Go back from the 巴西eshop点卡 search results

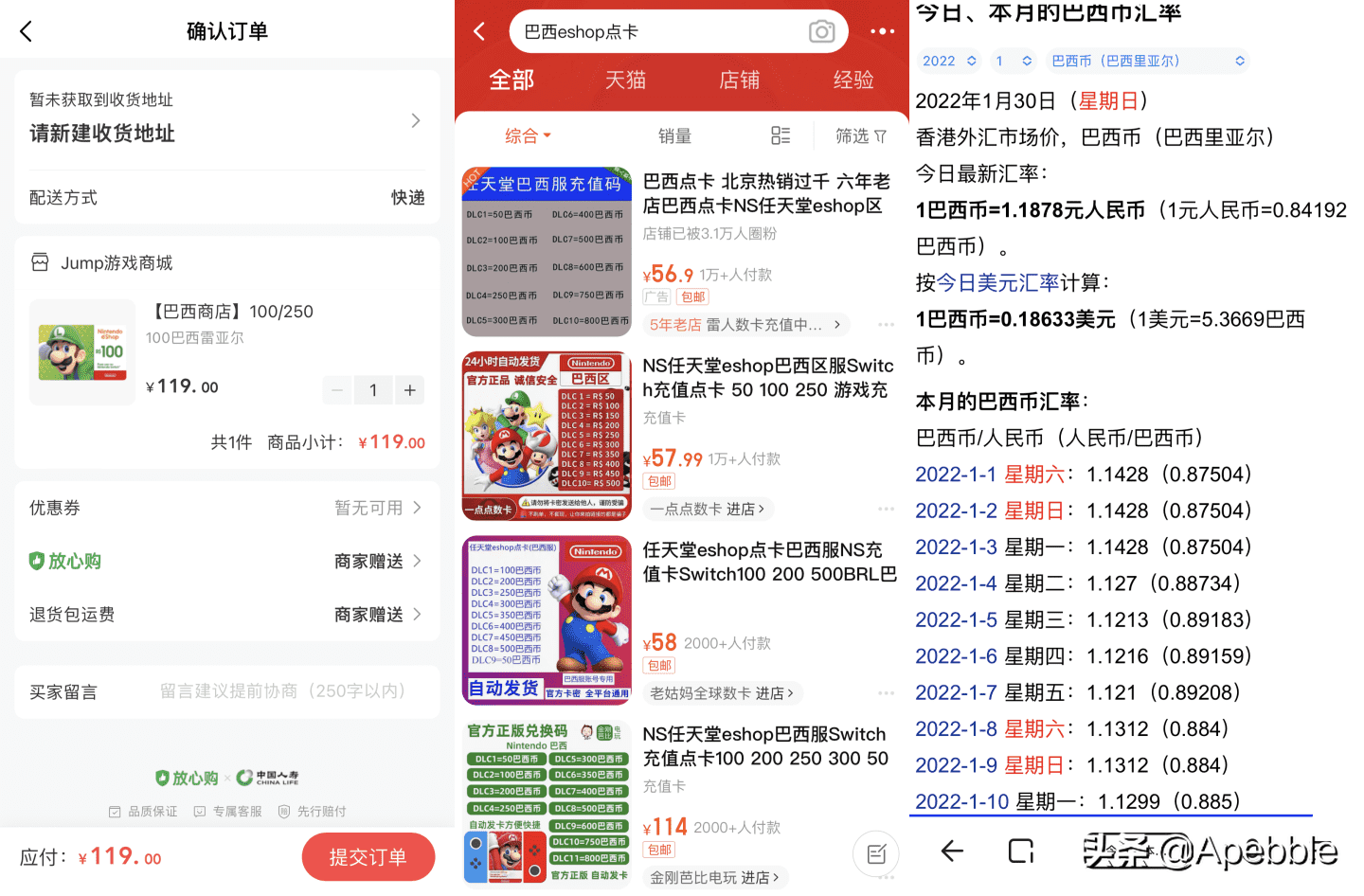point(479,31)
